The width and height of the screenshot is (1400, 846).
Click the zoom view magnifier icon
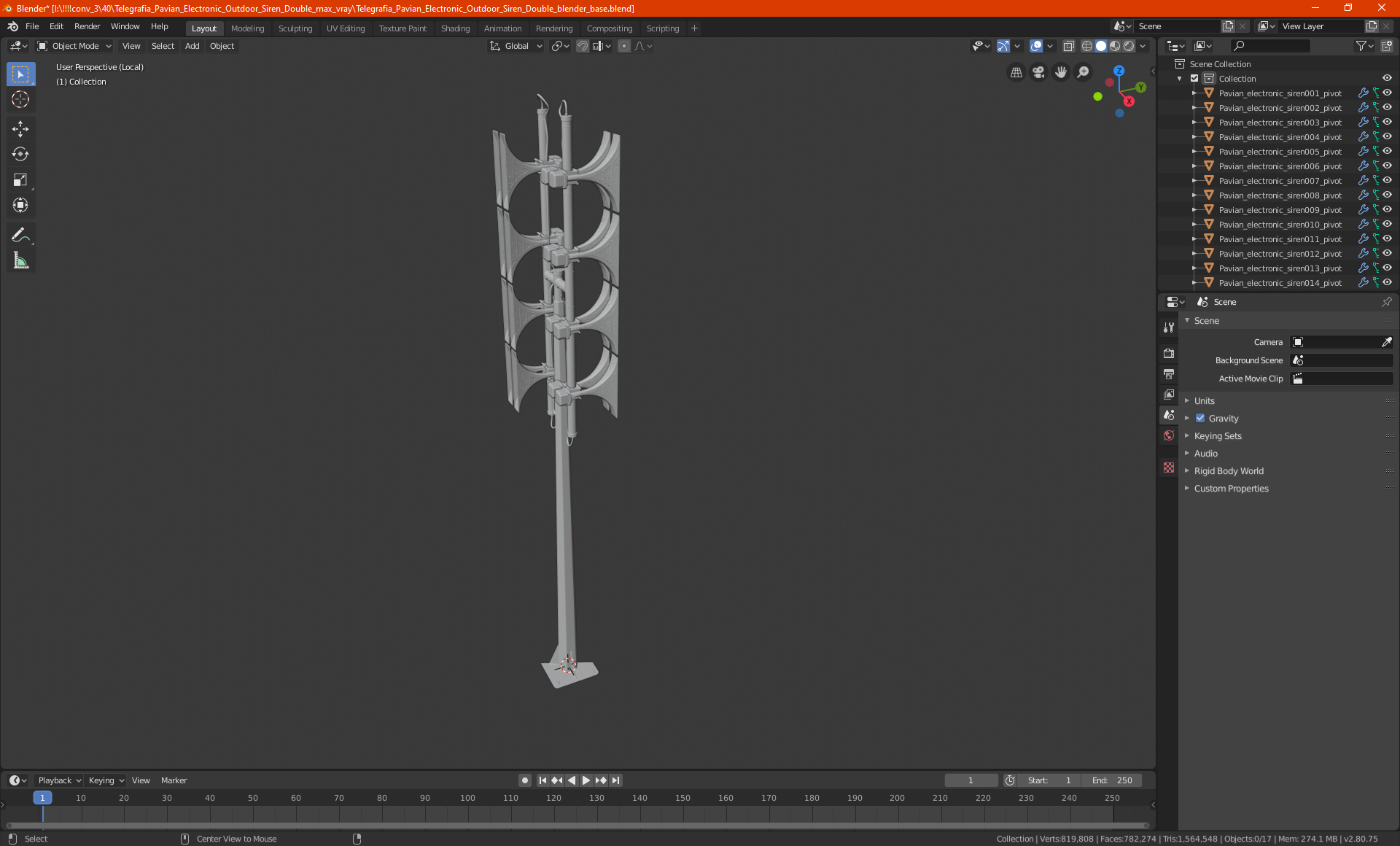[x=1084, y=72]
